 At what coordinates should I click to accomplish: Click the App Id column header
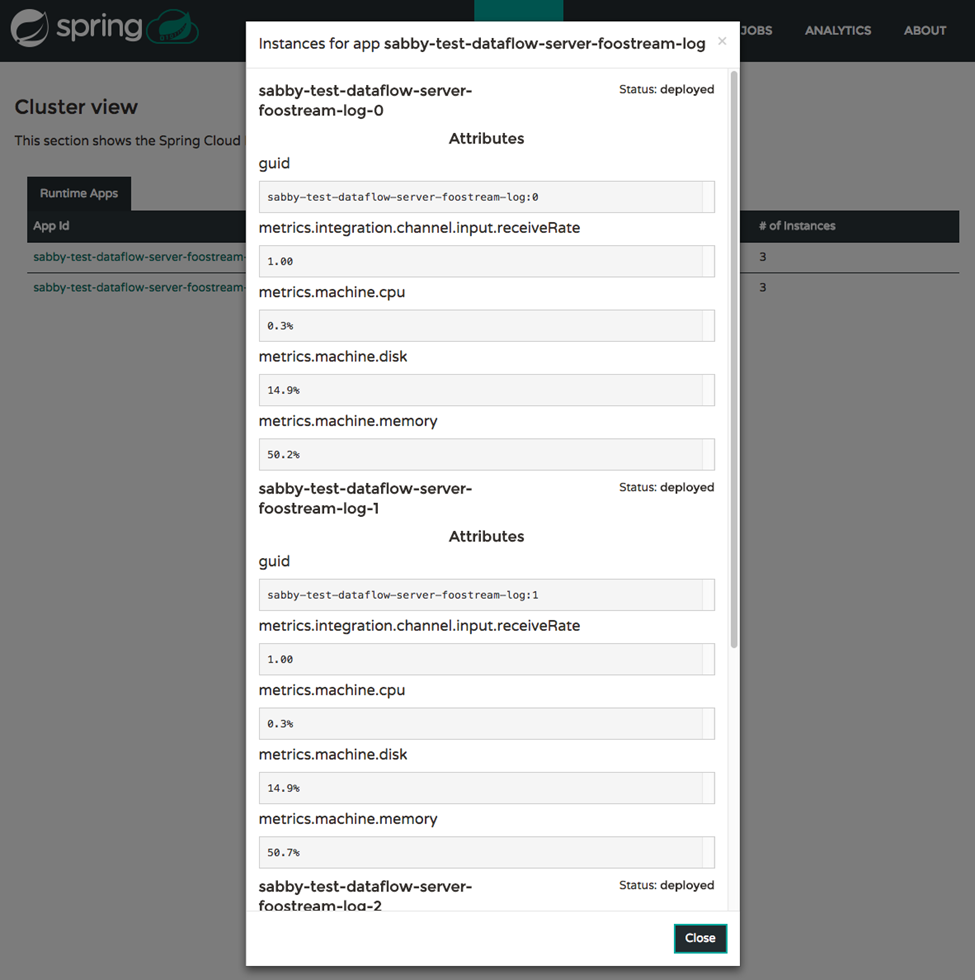pyautogui.click(x=51, y=226)
